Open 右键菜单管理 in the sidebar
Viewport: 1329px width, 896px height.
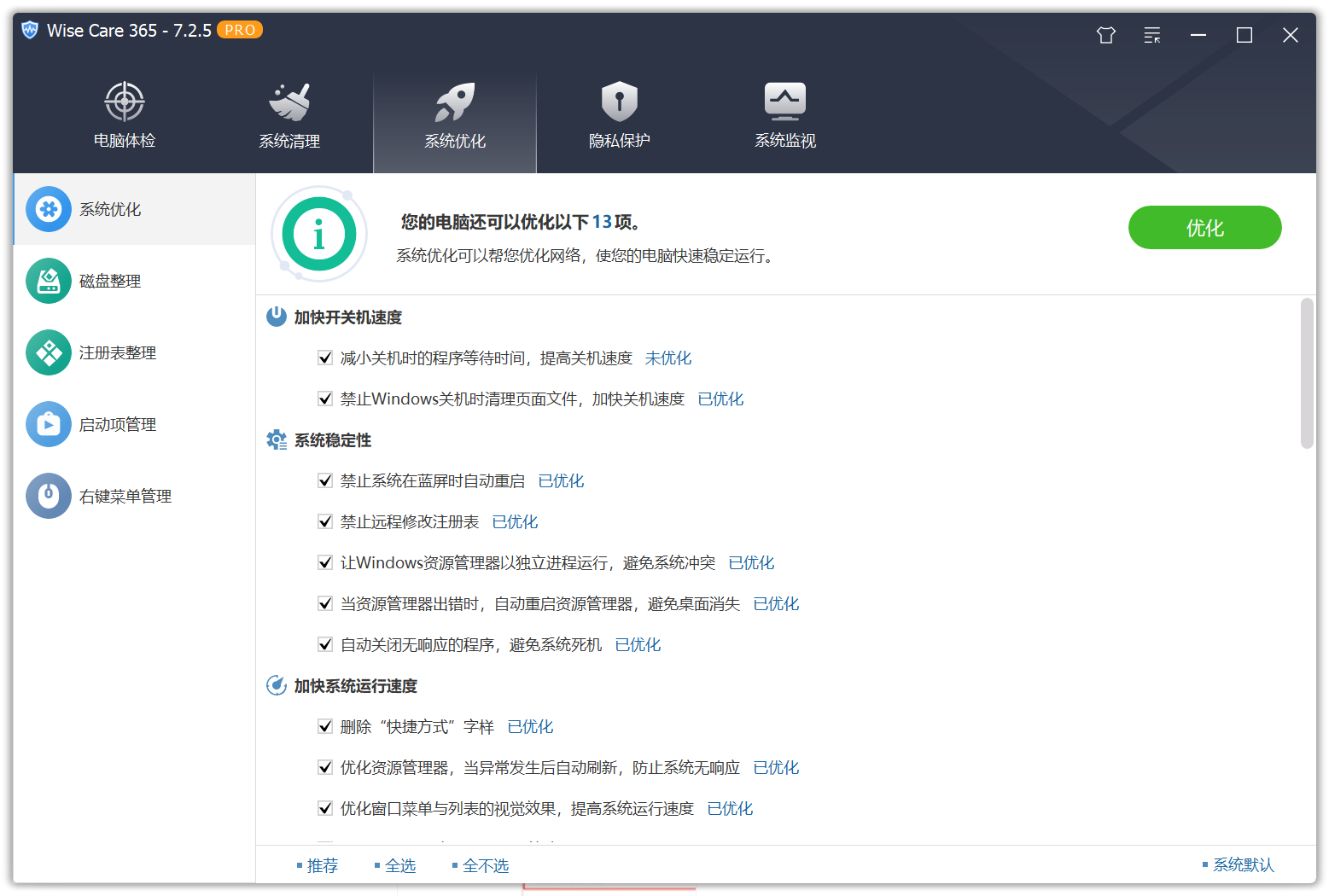click(x=135, y=496)
